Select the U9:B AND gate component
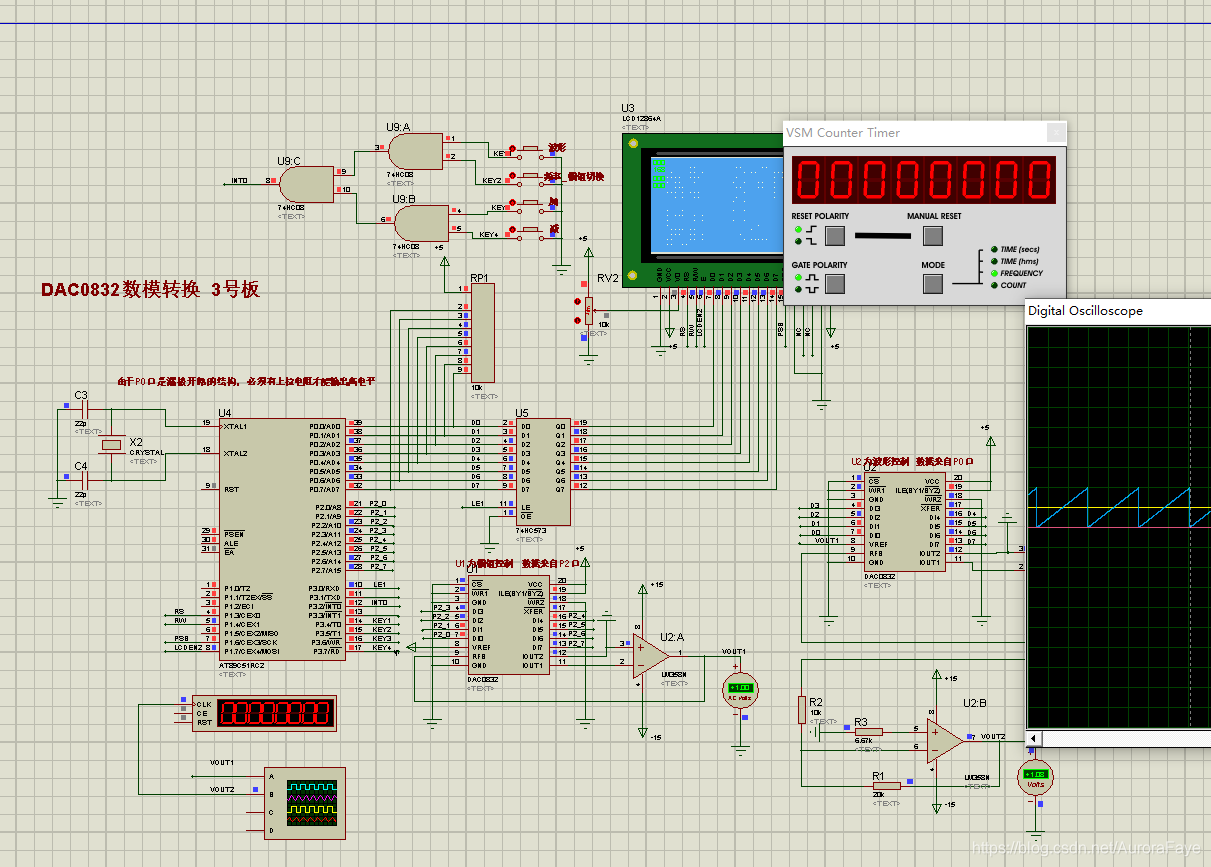This screenshot has width=1211, height=867. click(421, 221)
